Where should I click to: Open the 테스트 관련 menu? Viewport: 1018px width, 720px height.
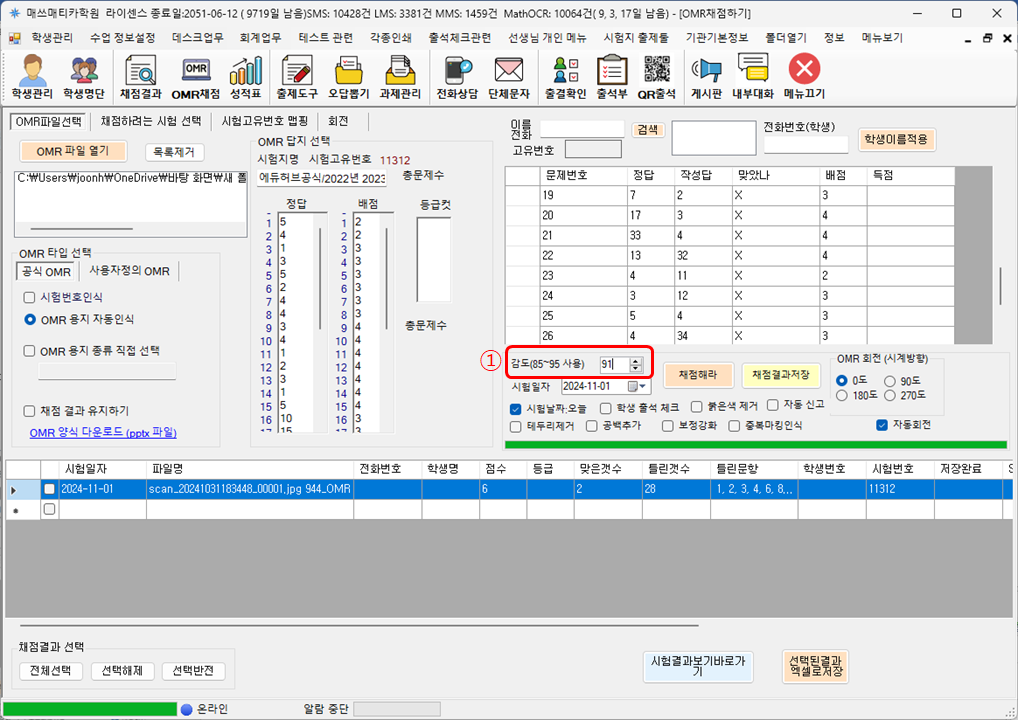tap(325, 37)
